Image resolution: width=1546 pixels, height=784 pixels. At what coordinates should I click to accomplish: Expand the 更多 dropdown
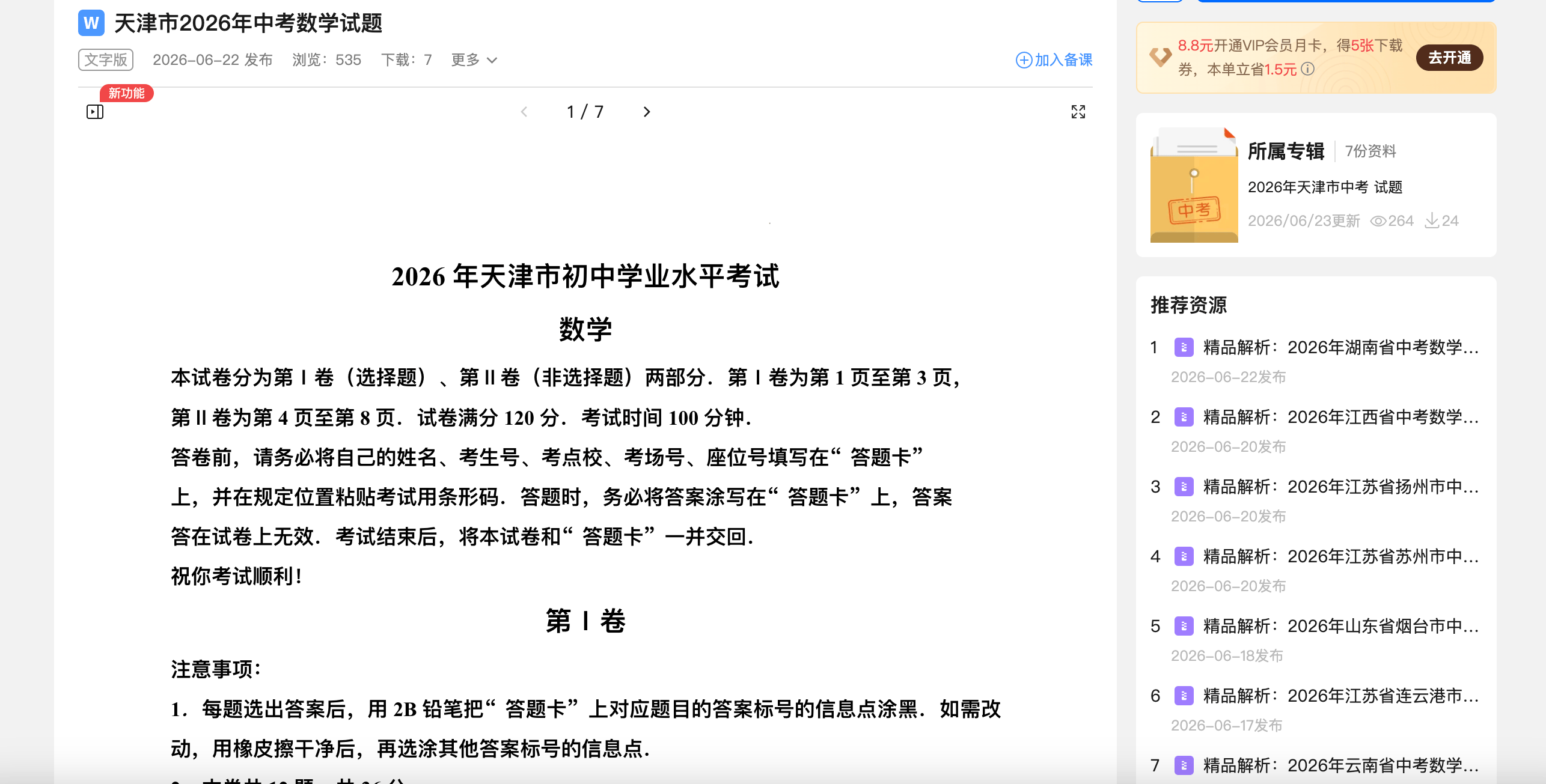474,60
